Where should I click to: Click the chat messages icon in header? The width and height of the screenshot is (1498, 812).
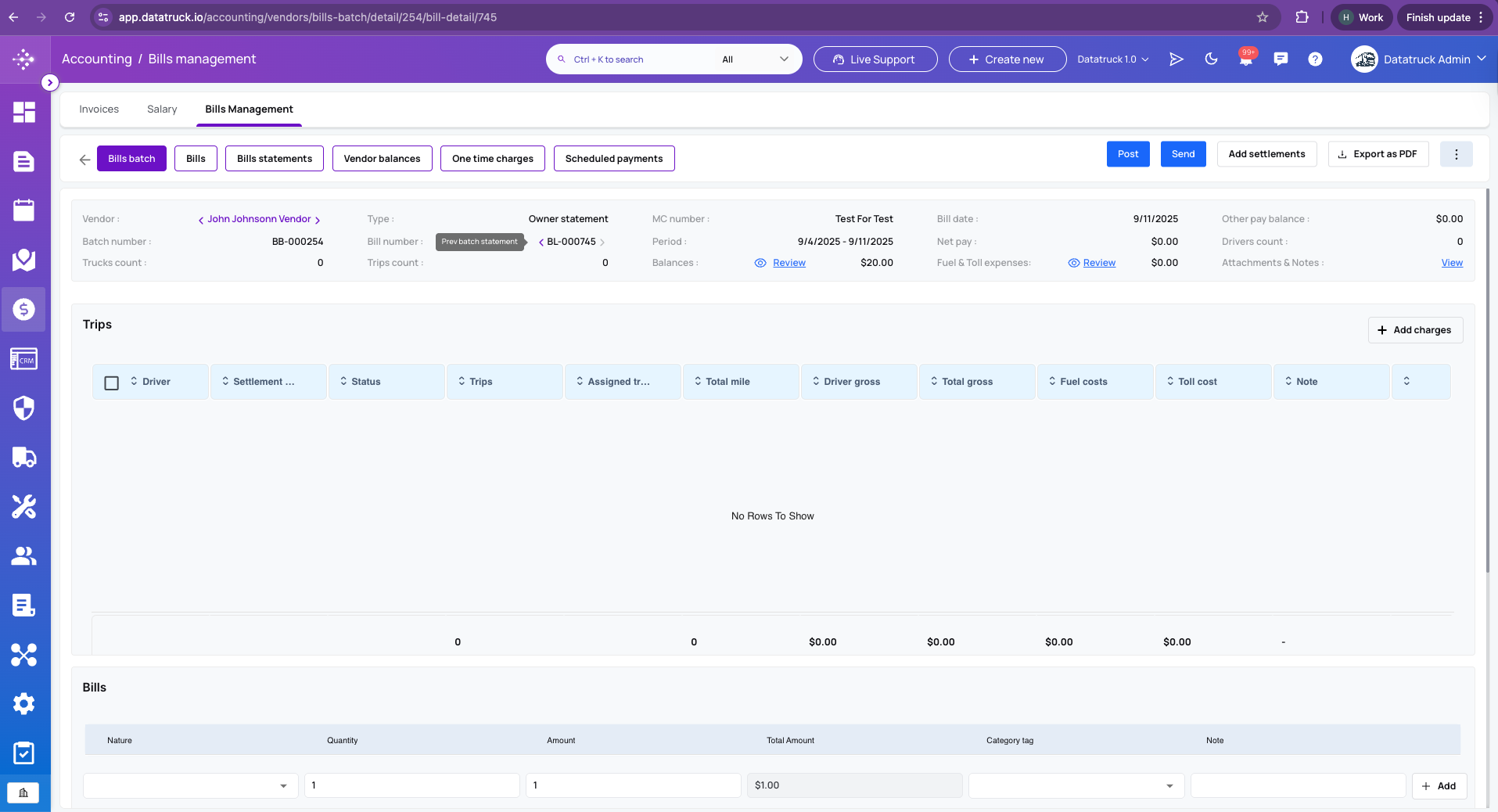pos(1281,59)
